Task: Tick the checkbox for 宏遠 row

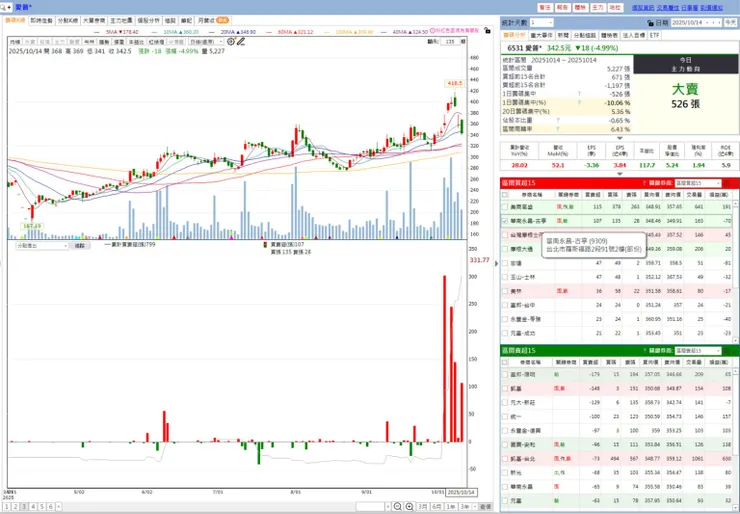Action: [x=505, y=263]
